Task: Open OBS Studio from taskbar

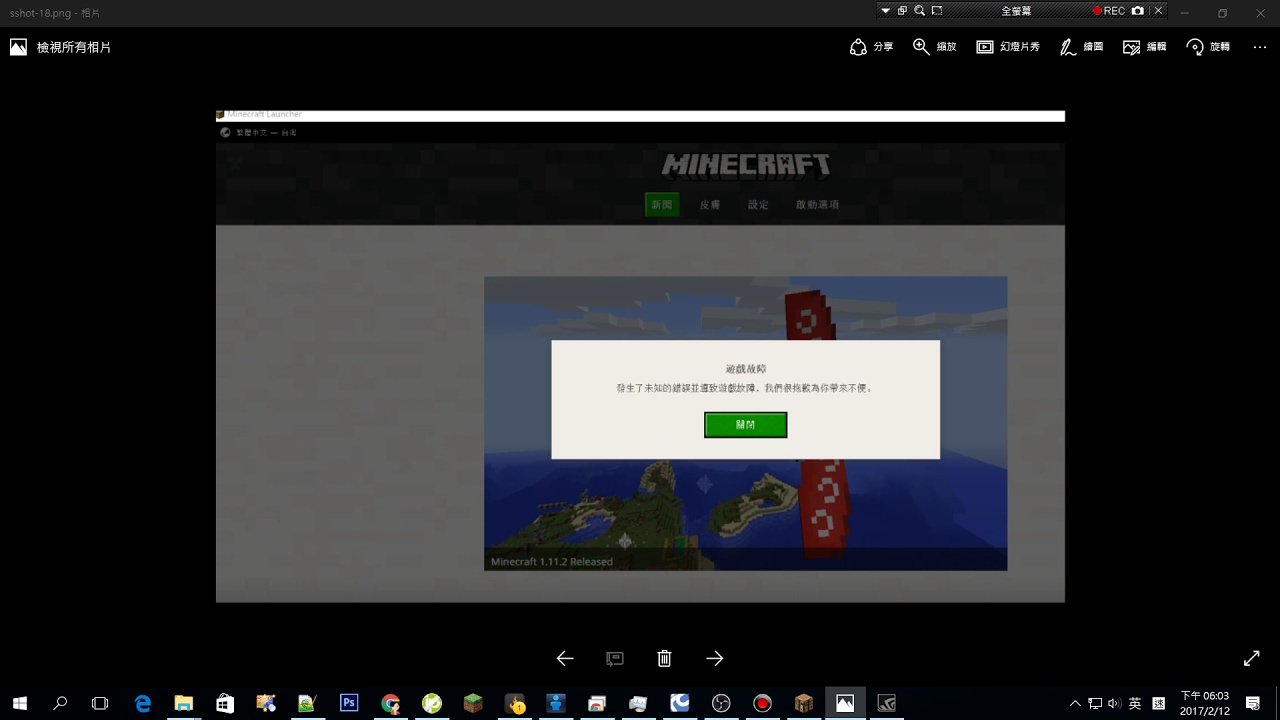Action: [721, 703]
